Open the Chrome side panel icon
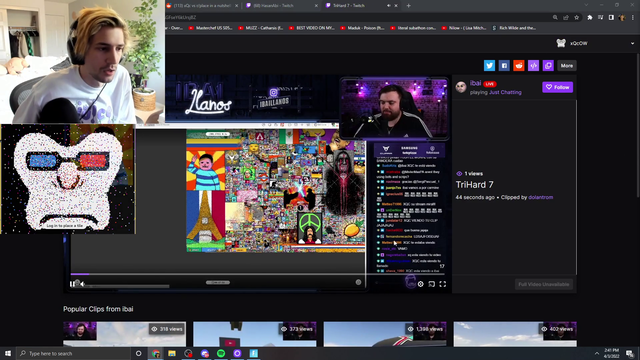Image resolution: width=640 pixels, height=360 pixels. (x=611, y=18)
